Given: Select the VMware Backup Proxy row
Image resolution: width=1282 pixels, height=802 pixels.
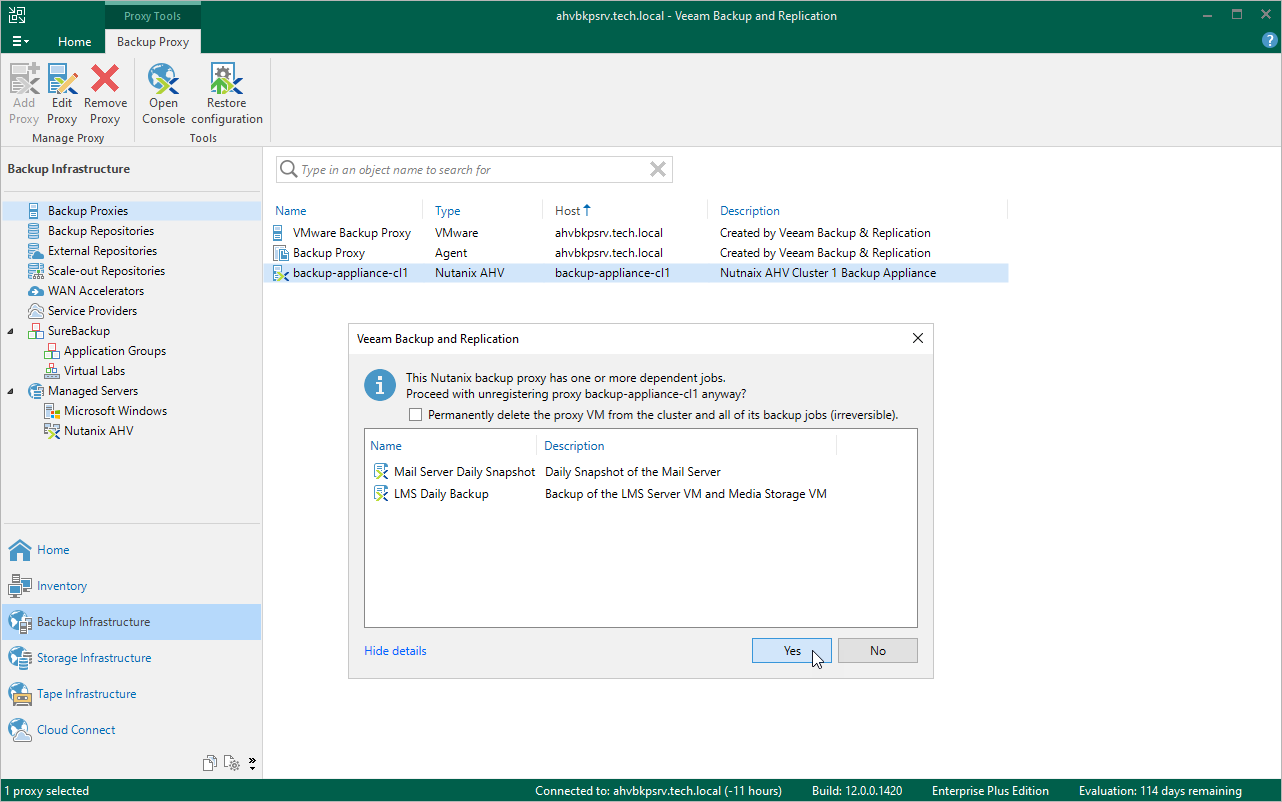Looking at the screenshot, I should [x=636, y=233].
